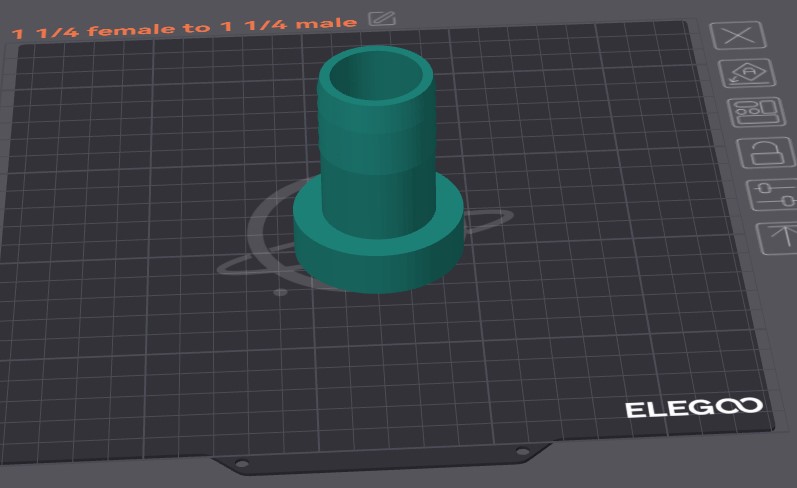
Task: Click the move plate to front arrow icon
Action: (x=778, y=238)
